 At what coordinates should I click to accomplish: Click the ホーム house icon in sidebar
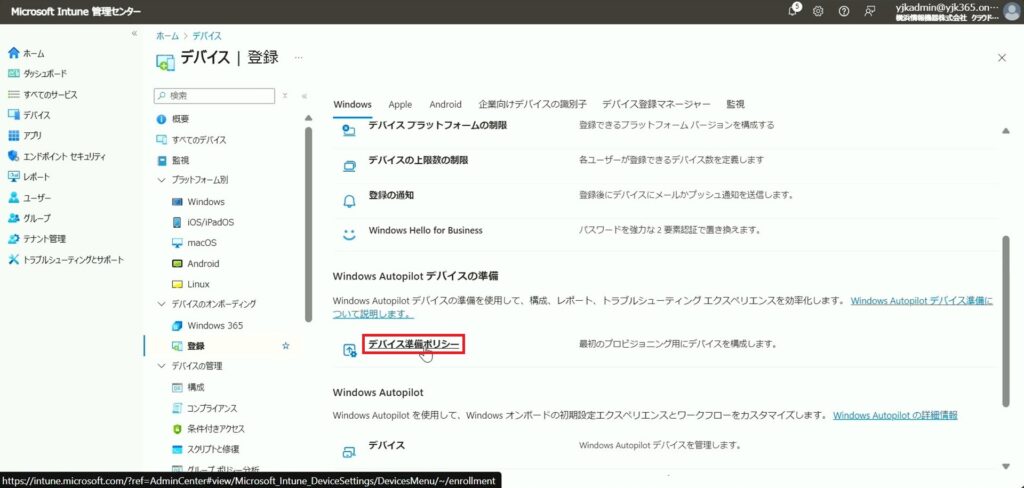14,53
